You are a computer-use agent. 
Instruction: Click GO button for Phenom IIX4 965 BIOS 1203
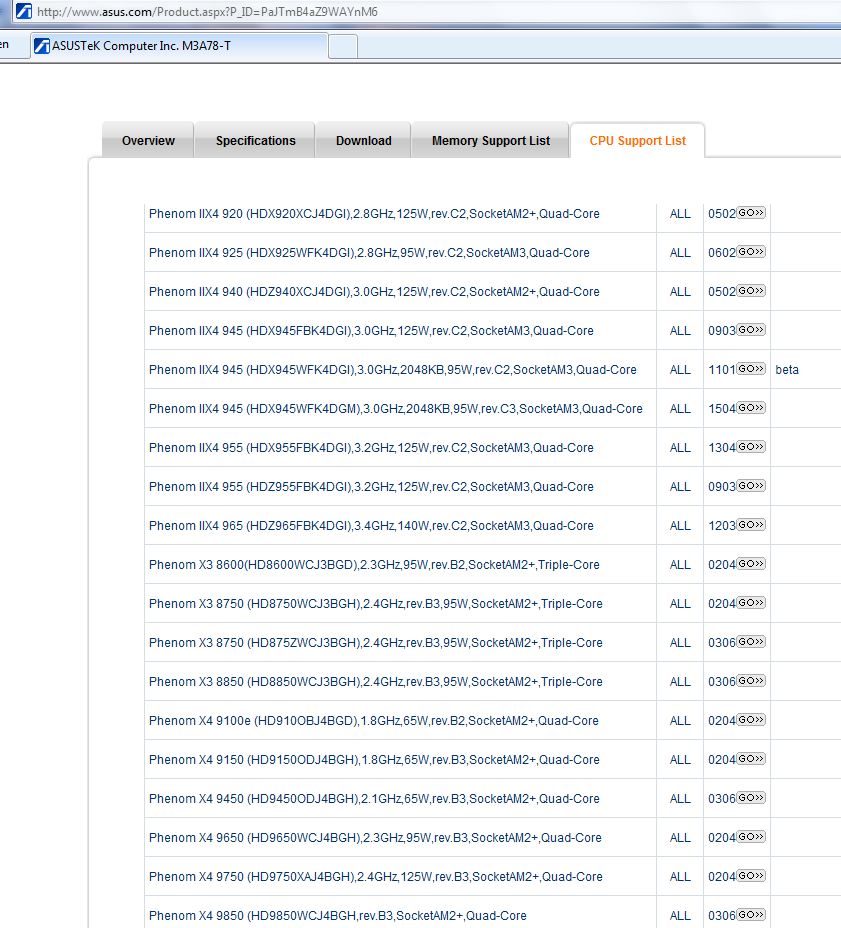point(751,526)
